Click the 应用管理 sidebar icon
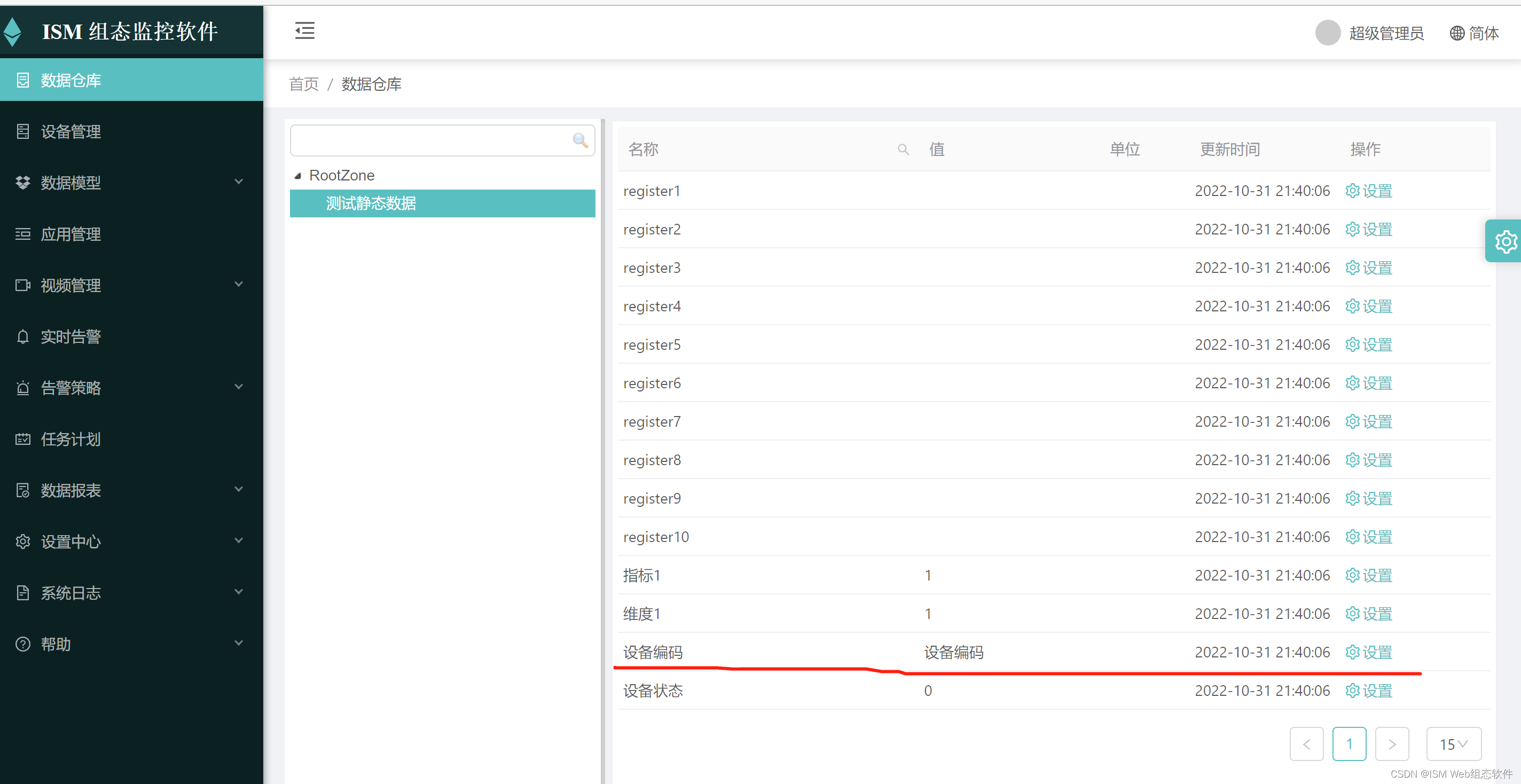This screenshot has width=1521, height=784. 22,234
